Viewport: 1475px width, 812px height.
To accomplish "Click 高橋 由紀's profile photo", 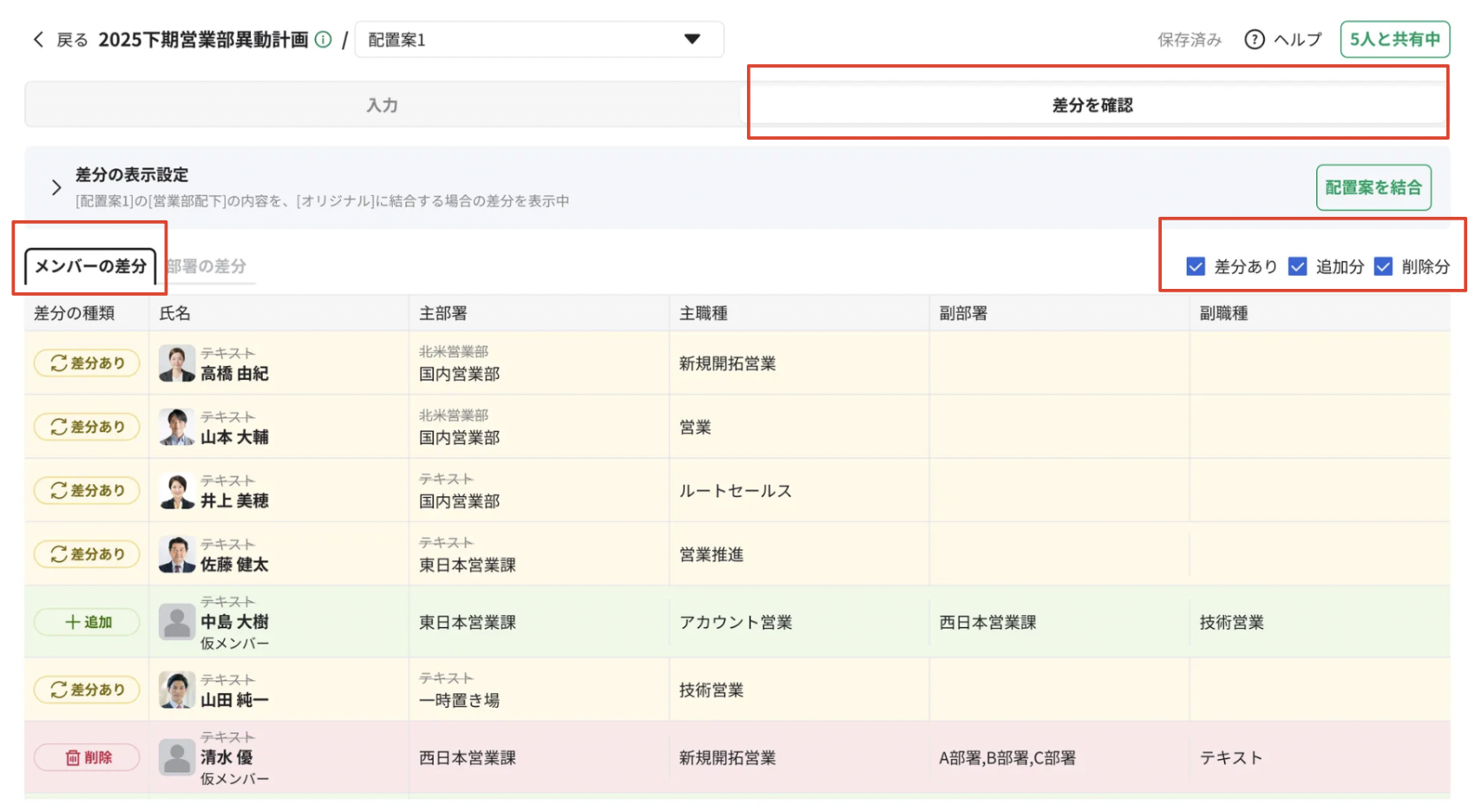I will pos(177,364).
